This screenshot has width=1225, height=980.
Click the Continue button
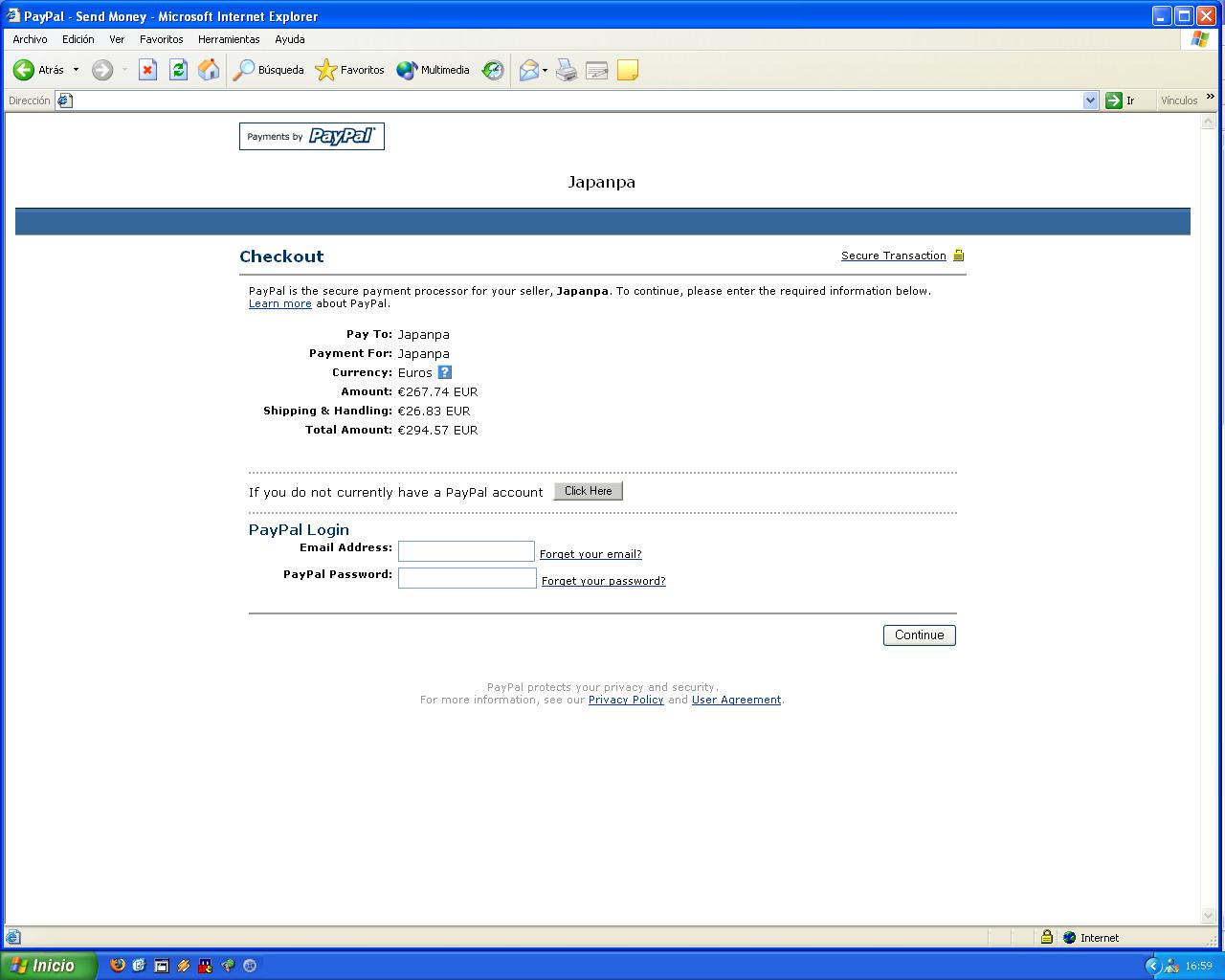(920, 635)
